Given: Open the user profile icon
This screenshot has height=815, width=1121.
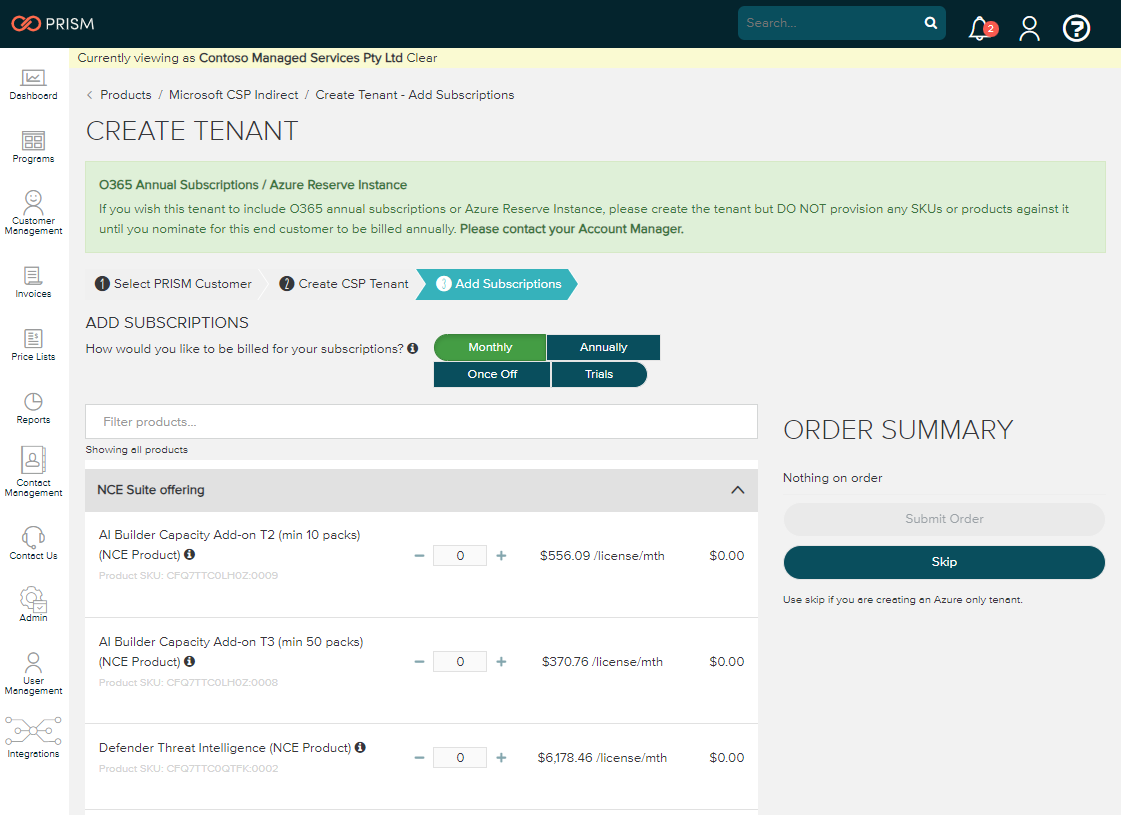Looking at the screenshot, I should pyautogui.click(x=1029, y=29).
